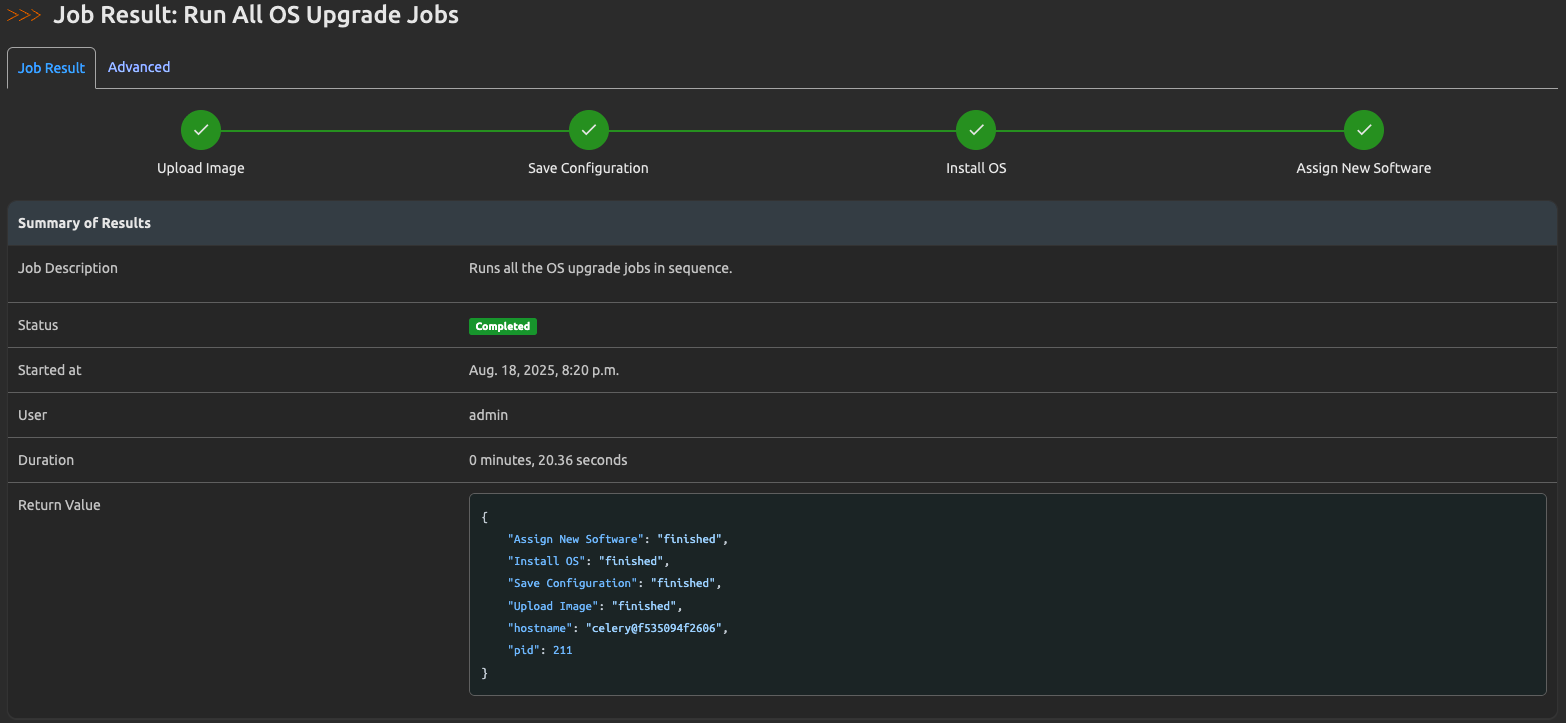The height and width of the screenshot is (723, 1566).
Task: Click the Nautobot >>> logo icon
Action: point(25,15)
